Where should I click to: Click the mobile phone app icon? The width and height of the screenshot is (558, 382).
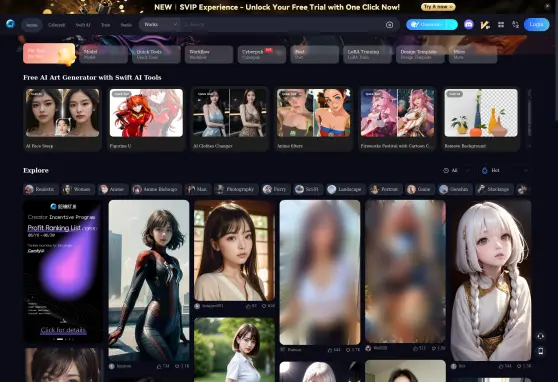[540, 351]
